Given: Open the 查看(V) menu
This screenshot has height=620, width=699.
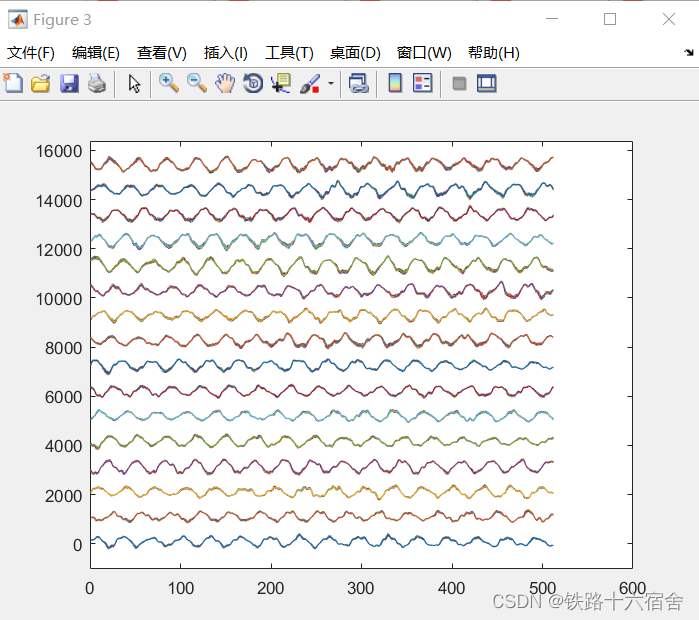Looking at the screenshot, I should pyautogui.click(x=162, y=53).
